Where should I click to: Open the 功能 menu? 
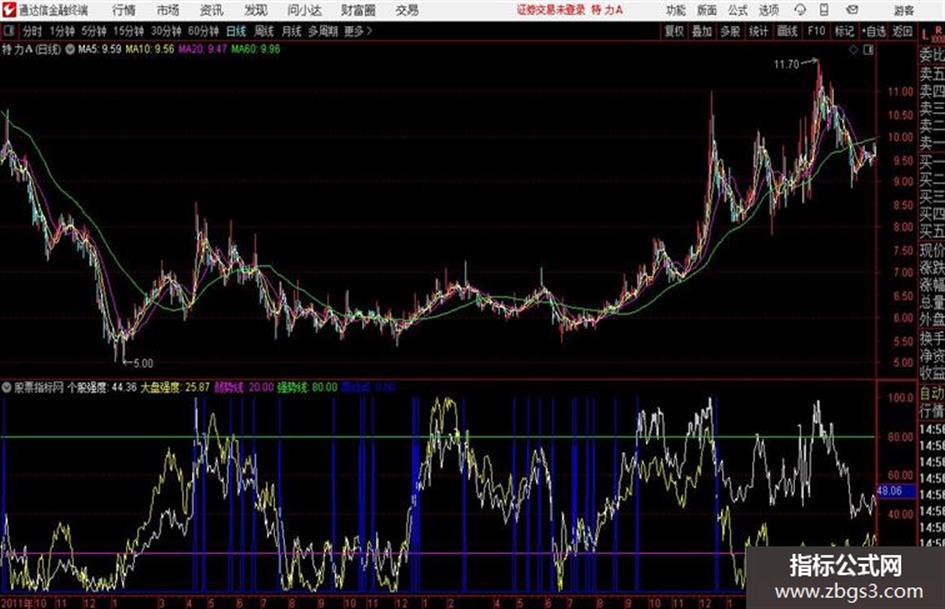point(676,10)
